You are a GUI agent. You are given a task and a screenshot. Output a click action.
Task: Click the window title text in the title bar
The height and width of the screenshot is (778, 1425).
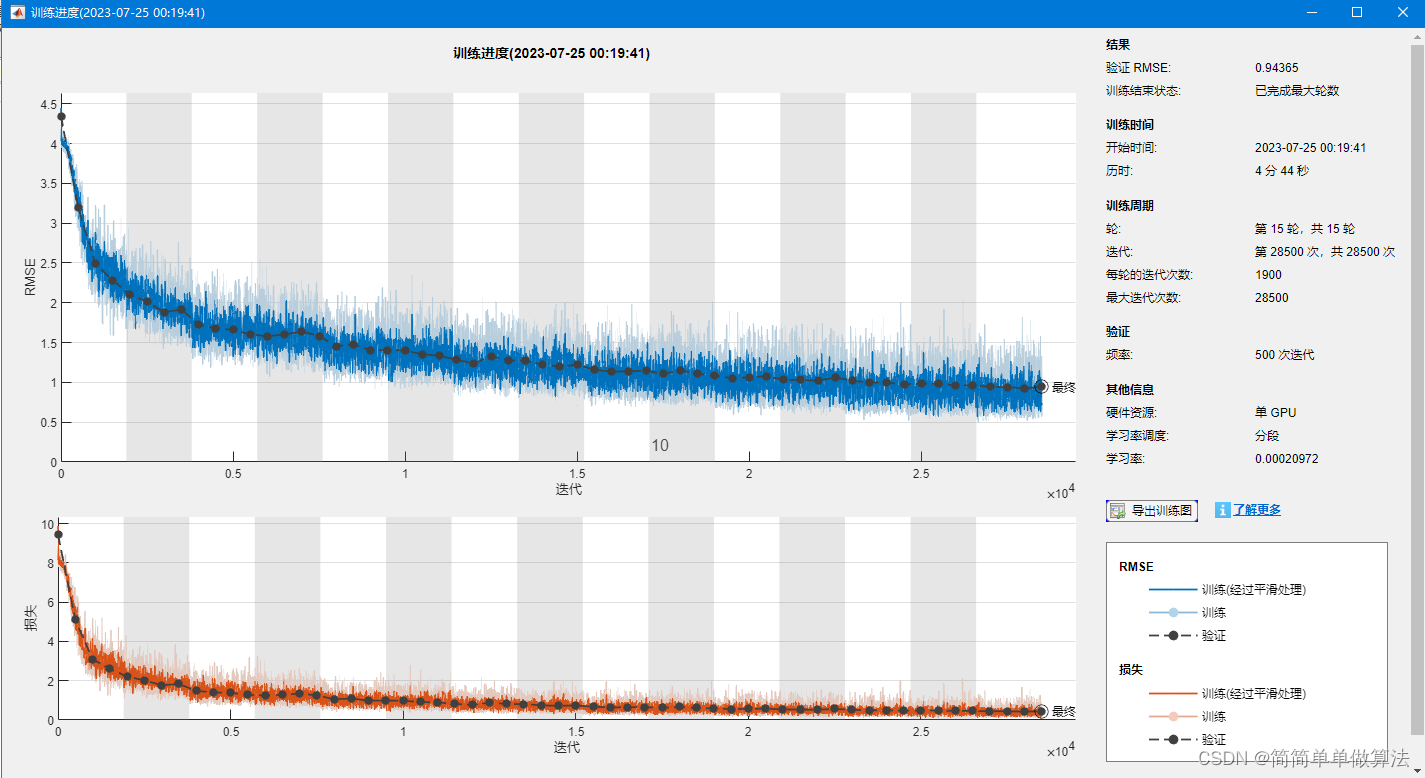(118, 13)
